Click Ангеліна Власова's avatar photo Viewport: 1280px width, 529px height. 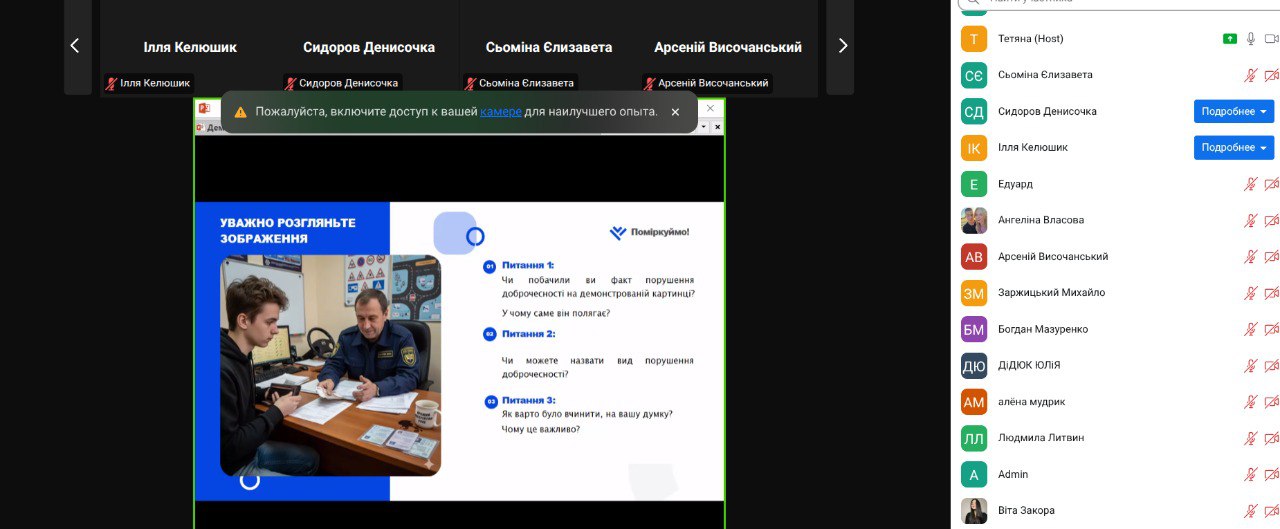click(974, 220)
